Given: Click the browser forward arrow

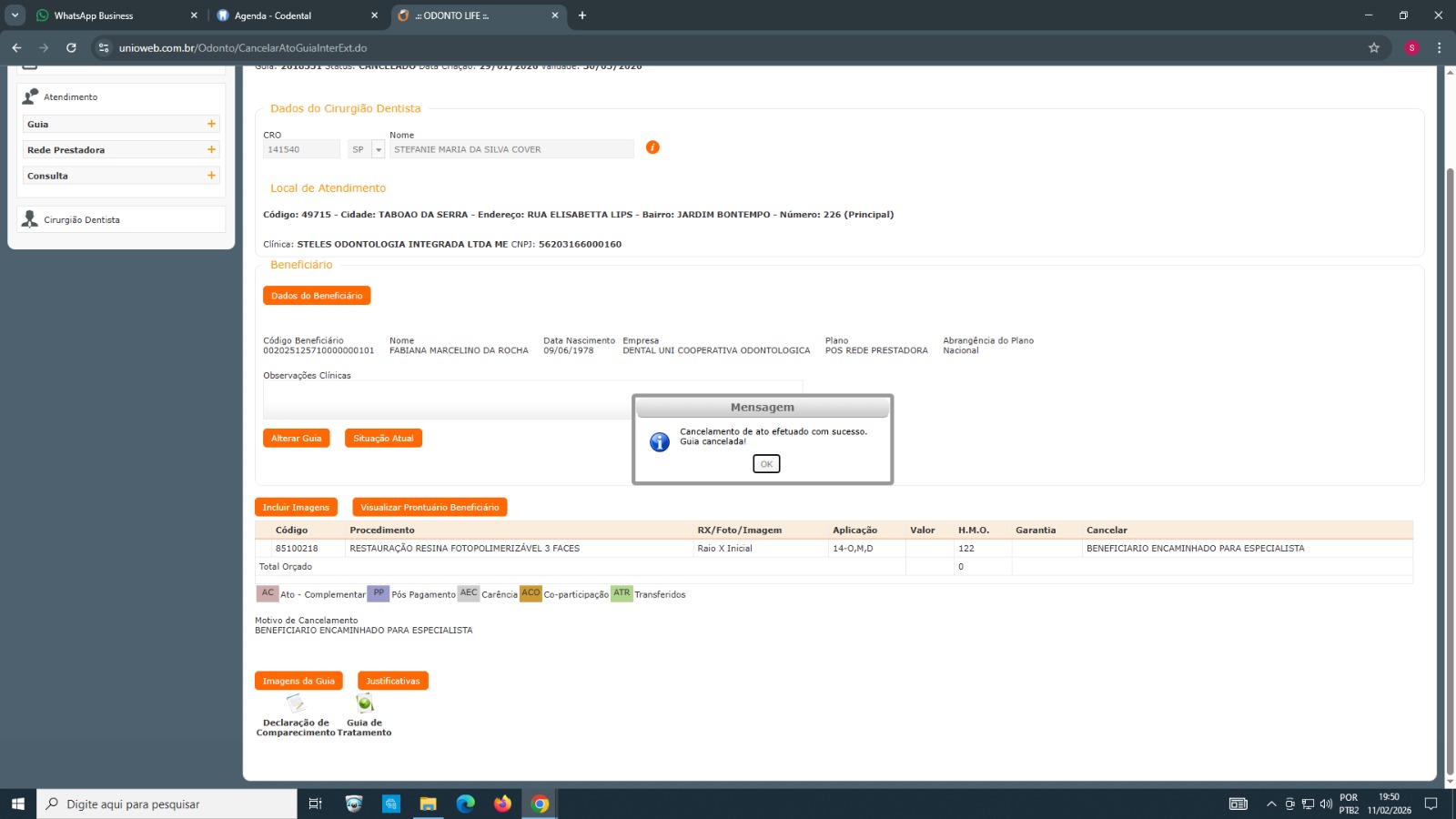Looking at the screenshot, I should pos(44,47).
